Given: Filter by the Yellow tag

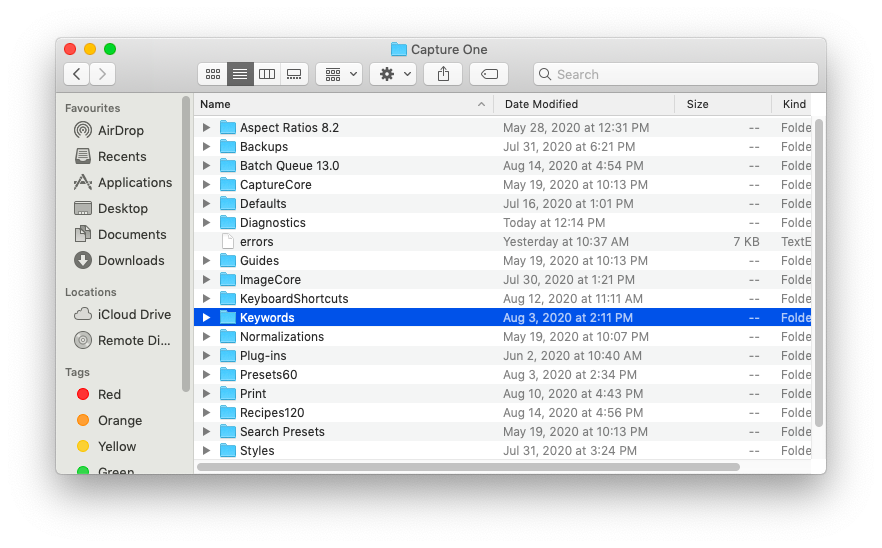Looking at the screenshot, I should tap(107, 446).
